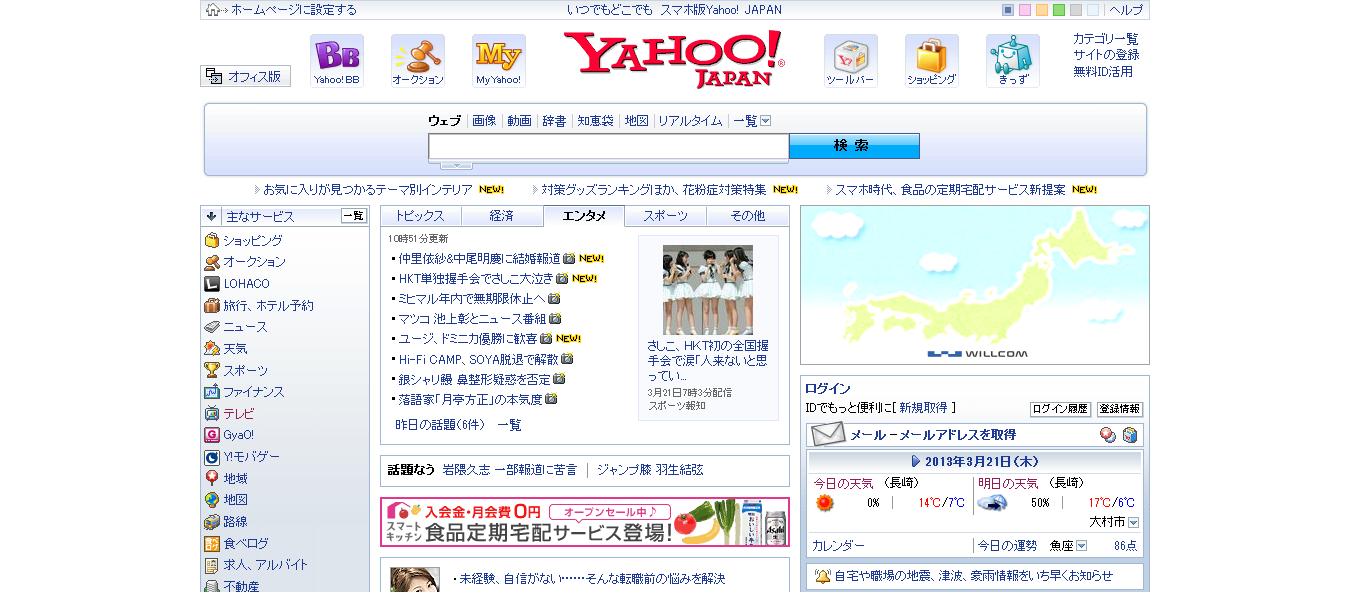The height and width of the screenshot is (592, 1349).
Task: Open ファイナンス in the sidebar
Action: coord(253,392)
